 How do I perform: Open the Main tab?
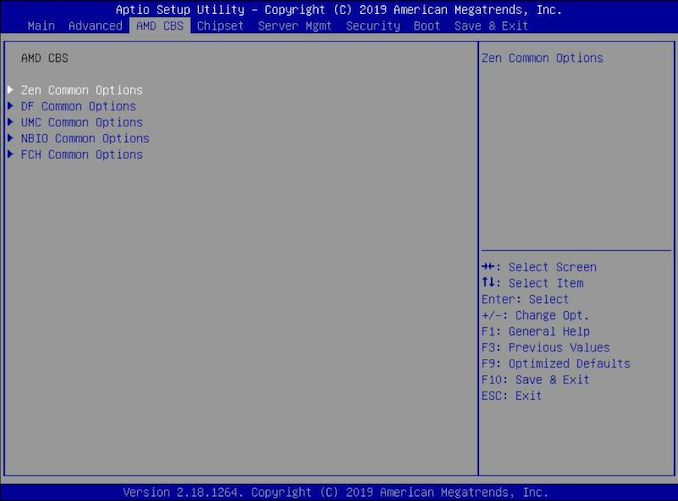(41, 26)
